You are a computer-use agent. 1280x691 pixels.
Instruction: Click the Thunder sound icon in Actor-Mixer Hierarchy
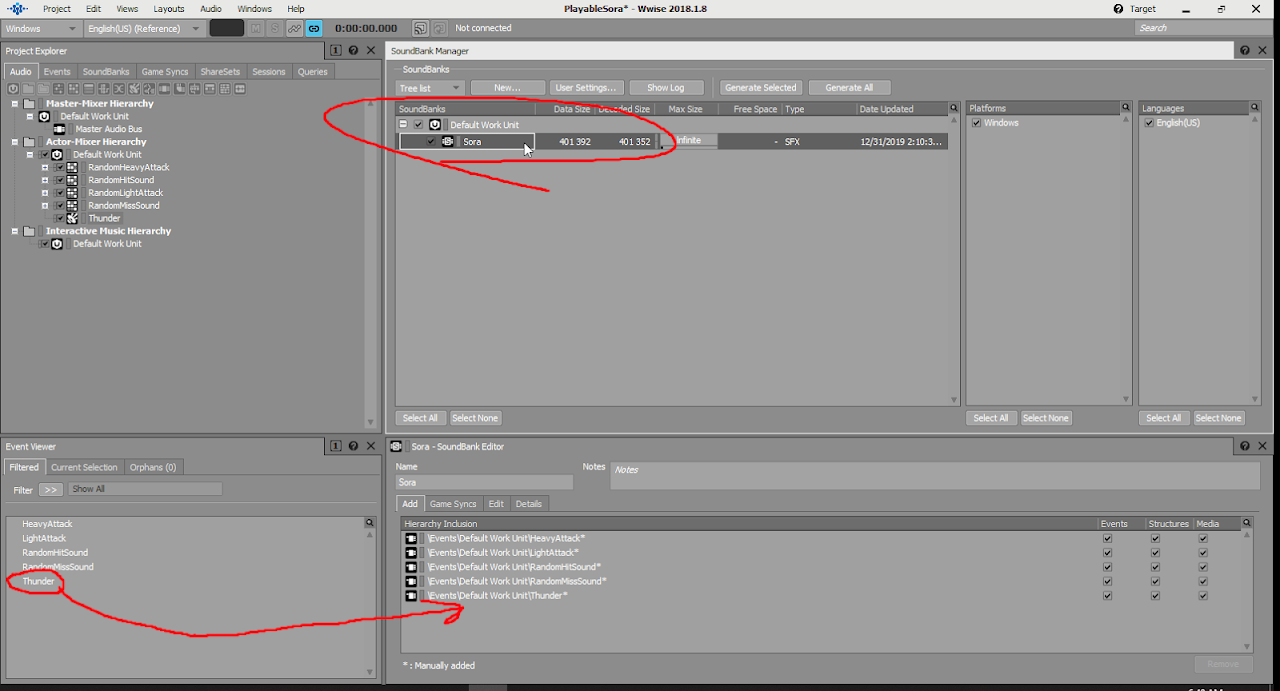pyautogui.click(x=72, y=218)
